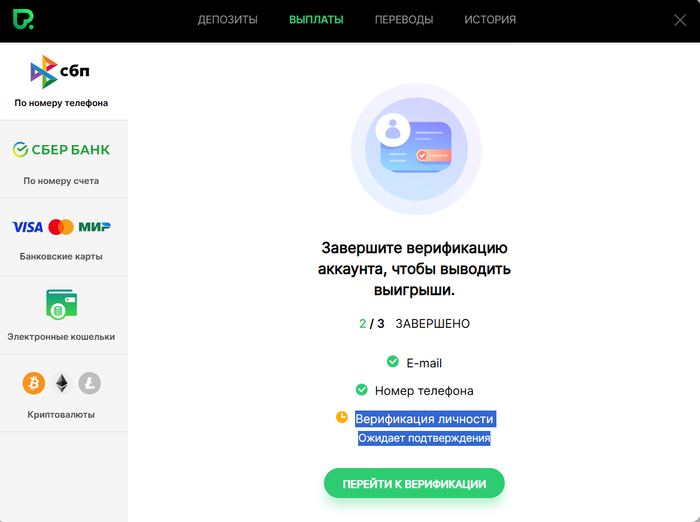Viewport: 700px width, 522px height.
Task: Click the МИР card logo
Action: coord(94,227)
